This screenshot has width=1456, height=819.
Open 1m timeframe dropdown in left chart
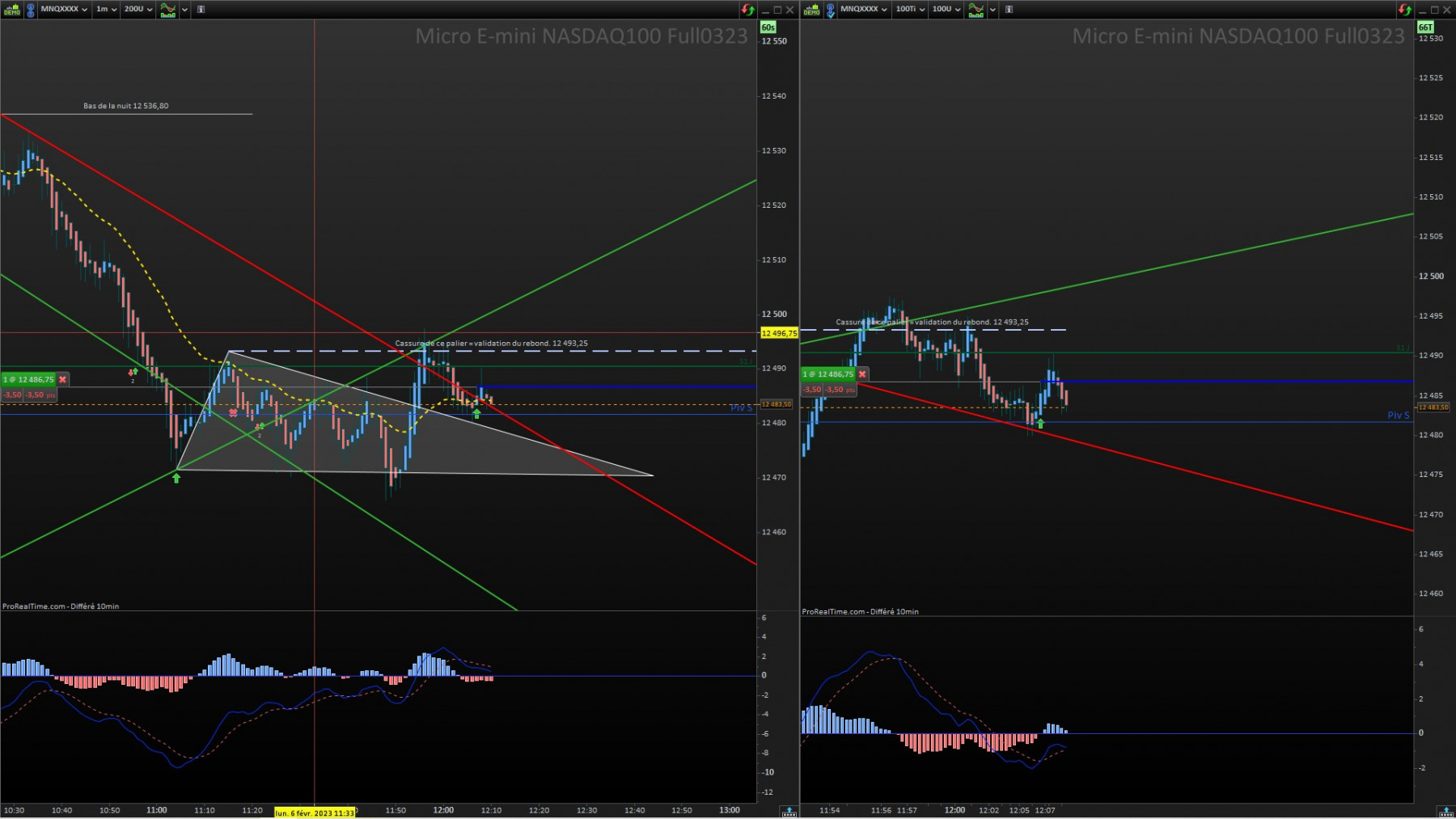(106, 10)
